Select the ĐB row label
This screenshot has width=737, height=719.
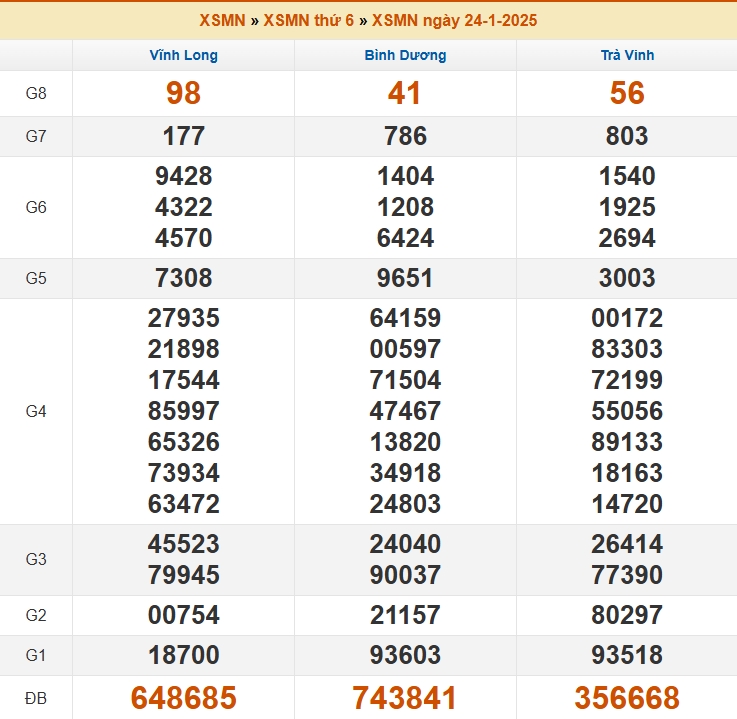coord(36,698)
